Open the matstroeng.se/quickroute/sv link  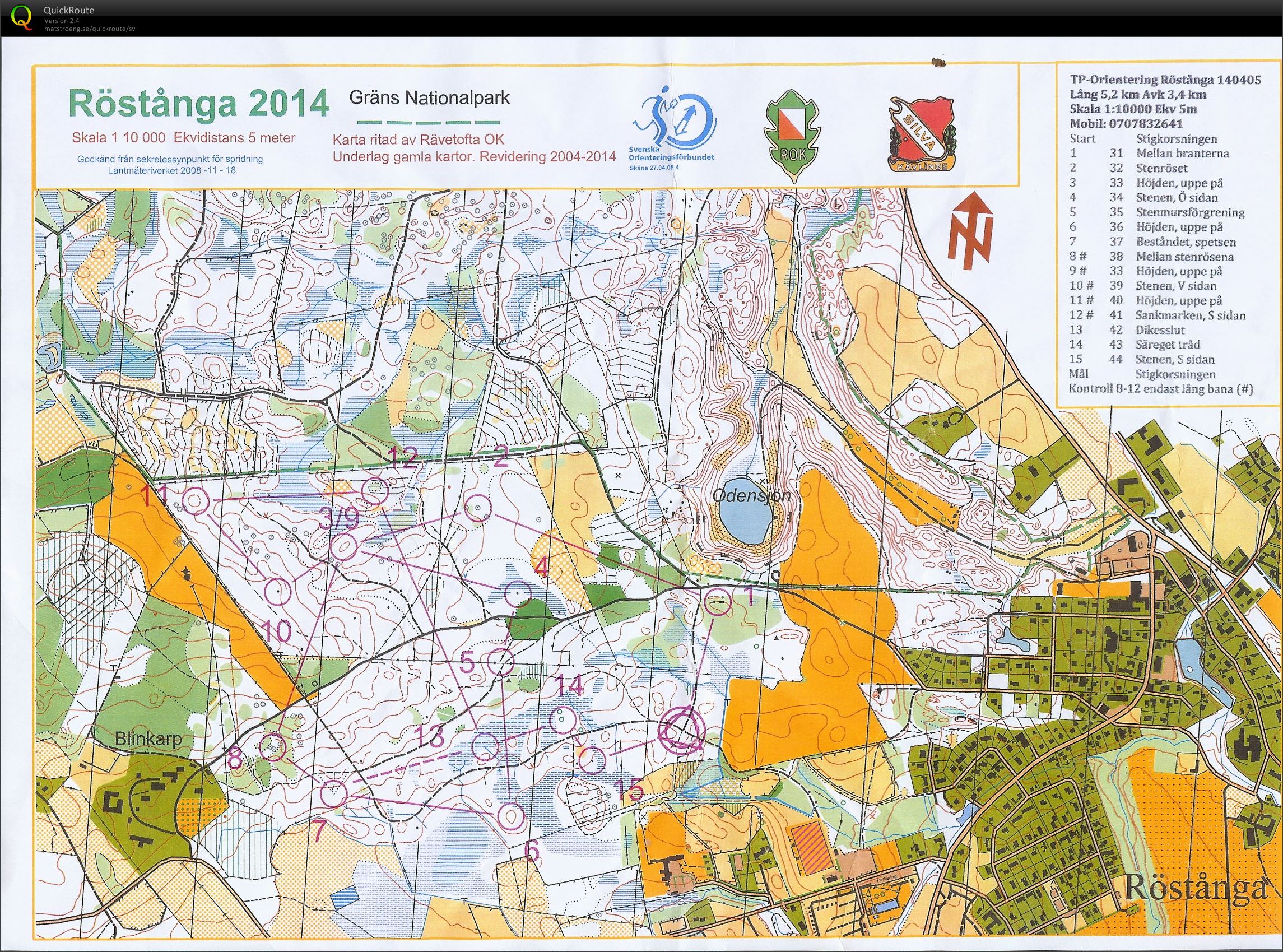coord(89,28)
